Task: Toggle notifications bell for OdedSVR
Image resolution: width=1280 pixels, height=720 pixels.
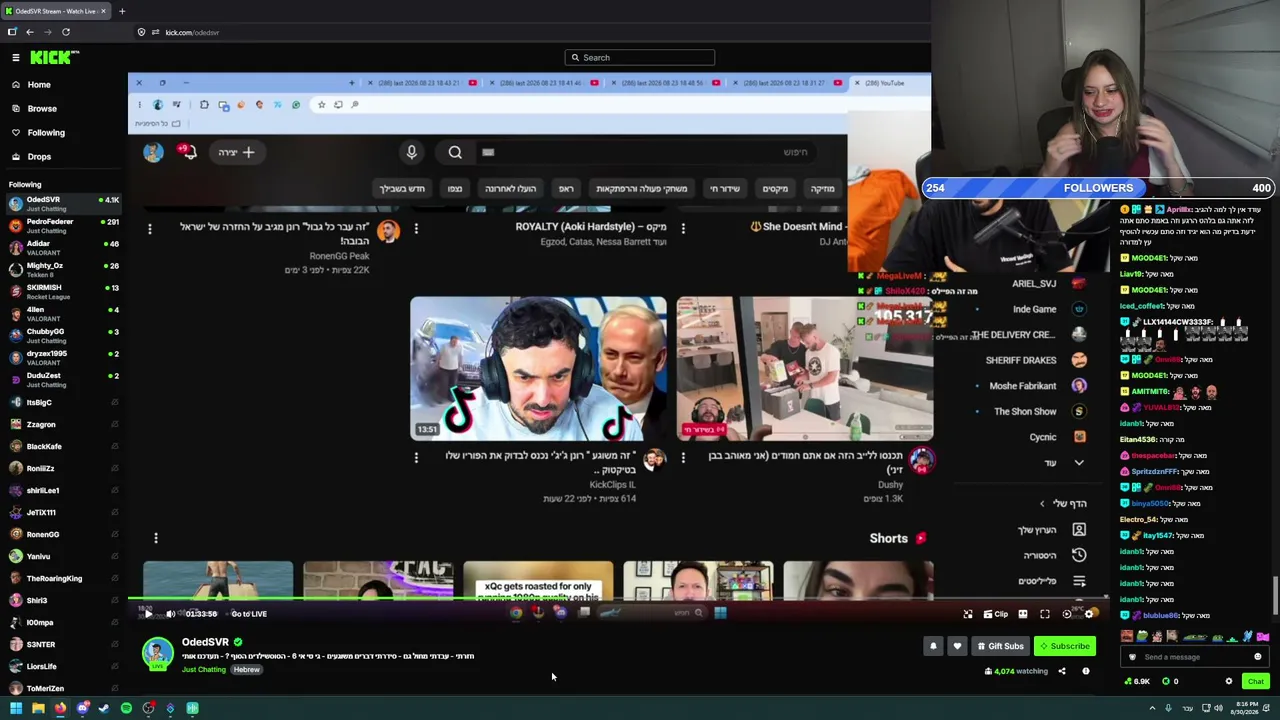Action: point(933,646)
